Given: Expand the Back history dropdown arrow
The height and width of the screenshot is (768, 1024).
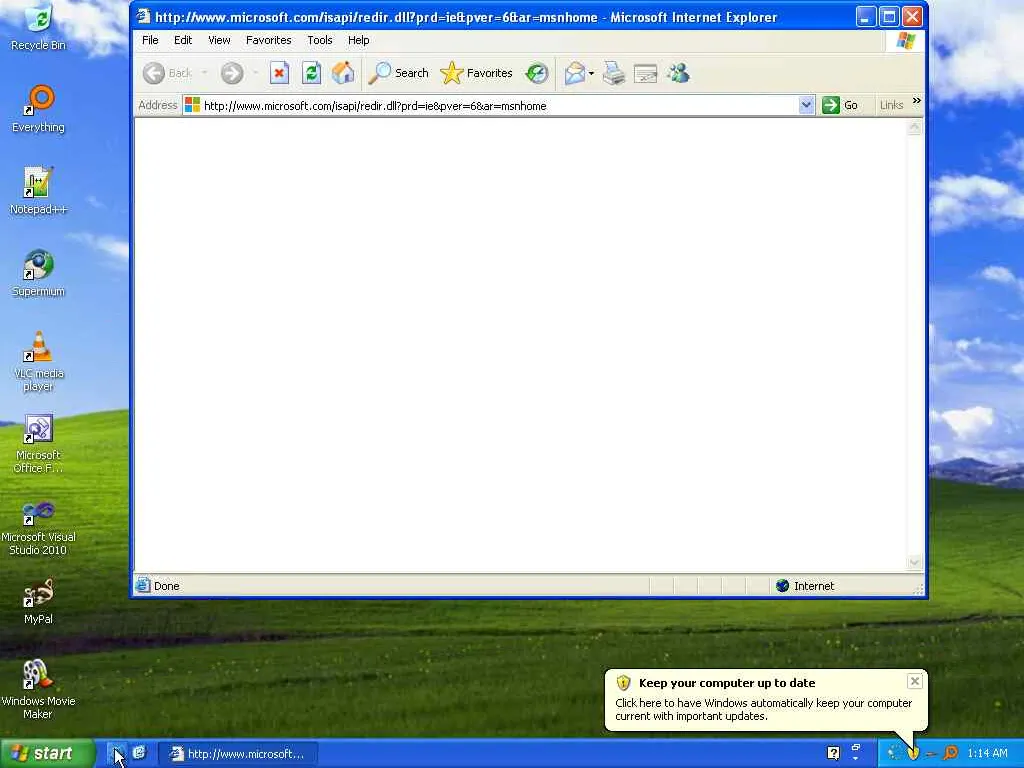Looking at the screenshot, I should (x=204, y=73).
